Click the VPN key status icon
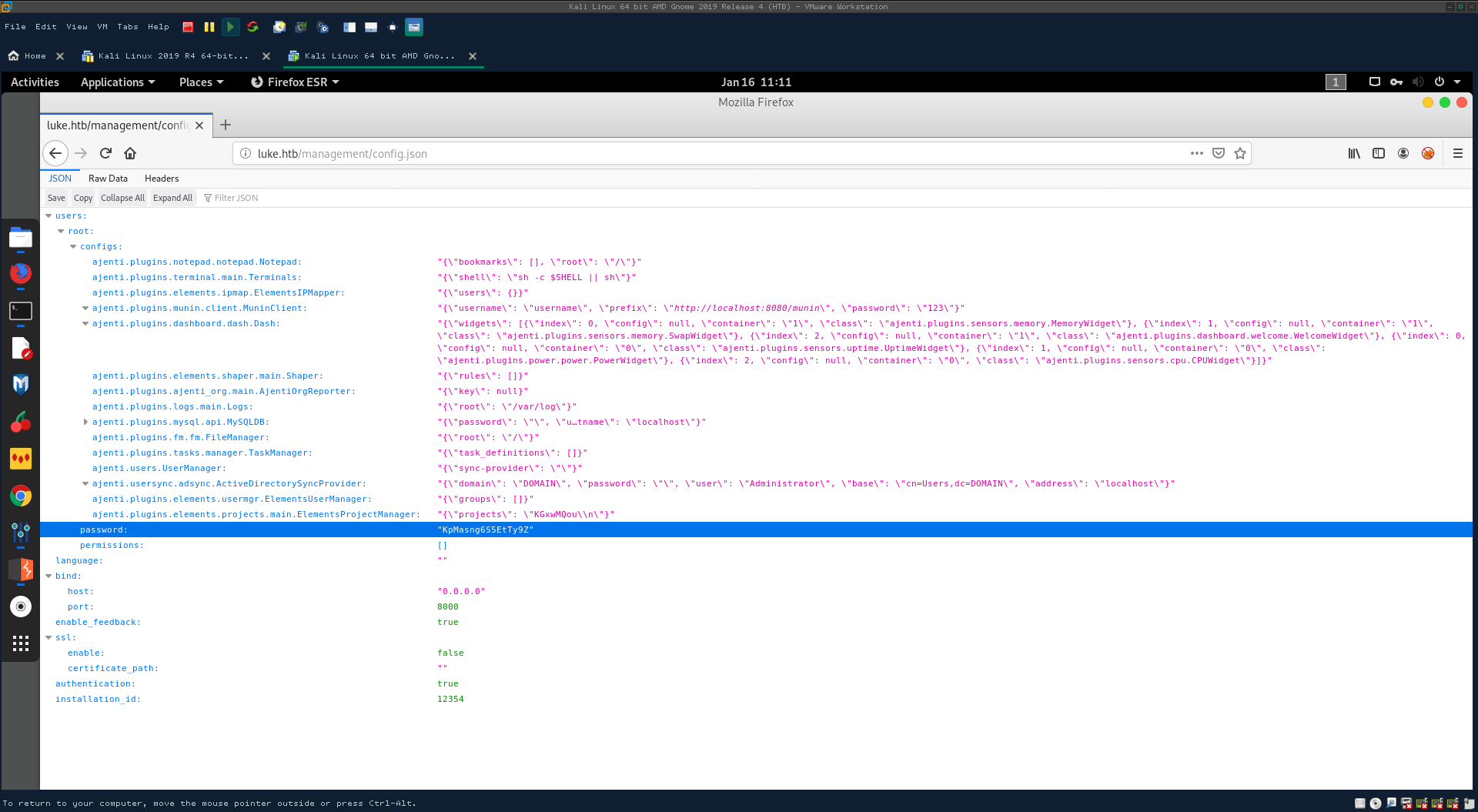This screenshot has height=812, width=1478. coord(1396,82)
